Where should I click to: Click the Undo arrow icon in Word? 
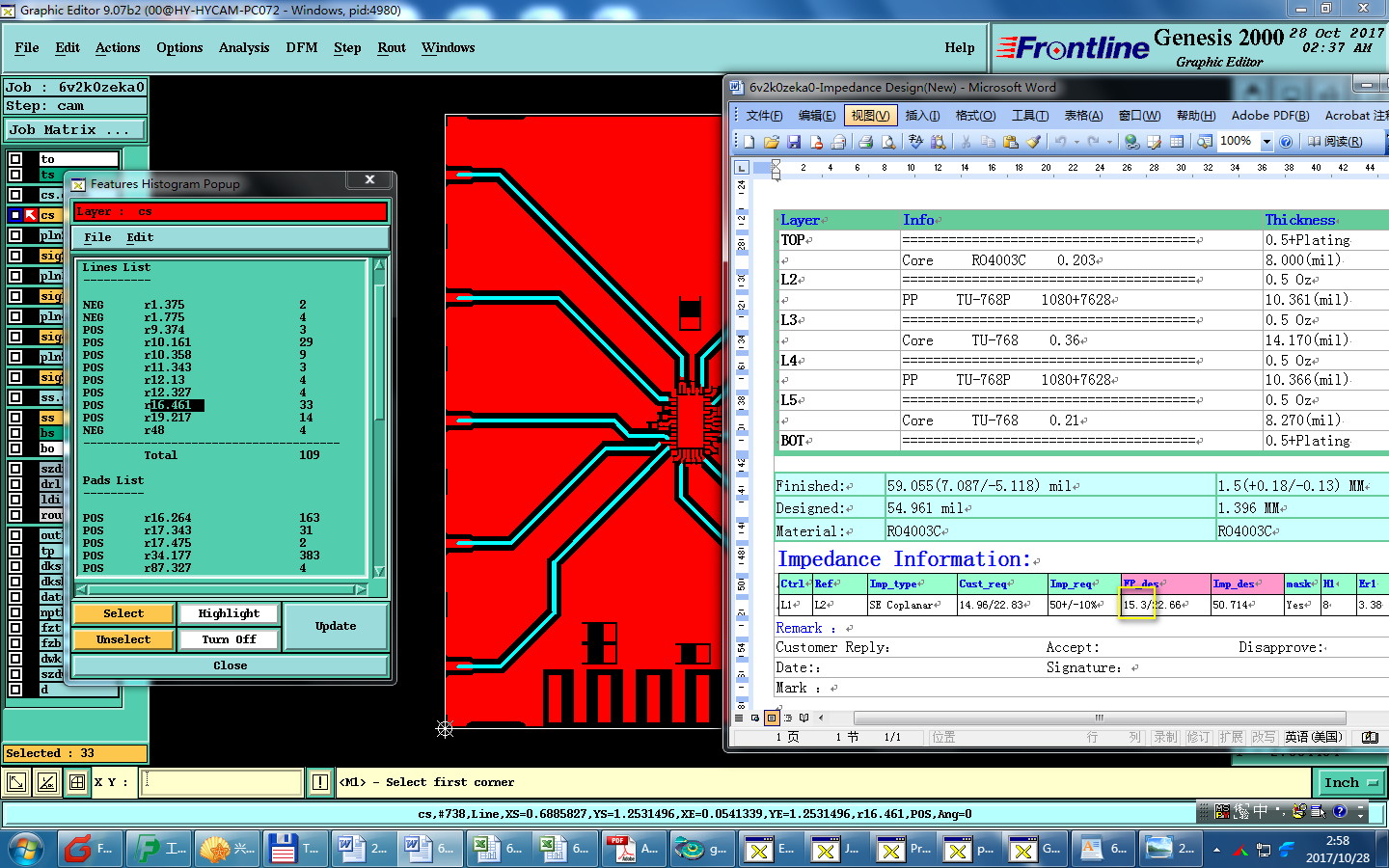(x=1060, y=142)
